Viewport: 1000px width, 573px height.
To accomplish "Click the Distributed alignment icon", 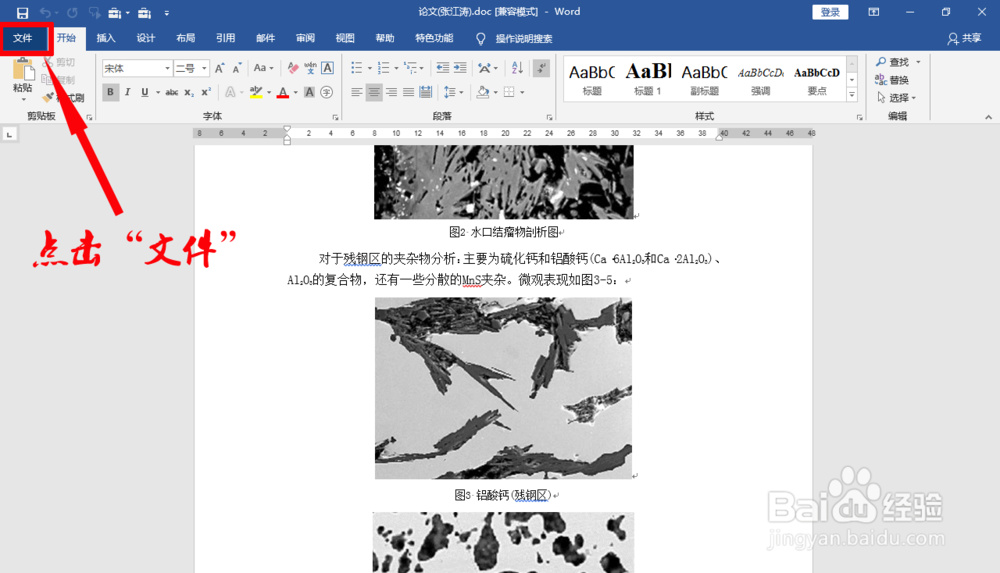I will 425,93.
